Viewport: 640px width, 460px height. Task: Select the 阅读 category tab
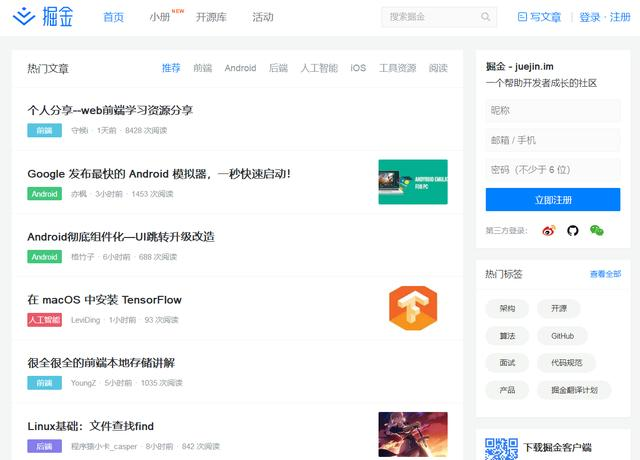pyautogui.click(x=438, y=68)
